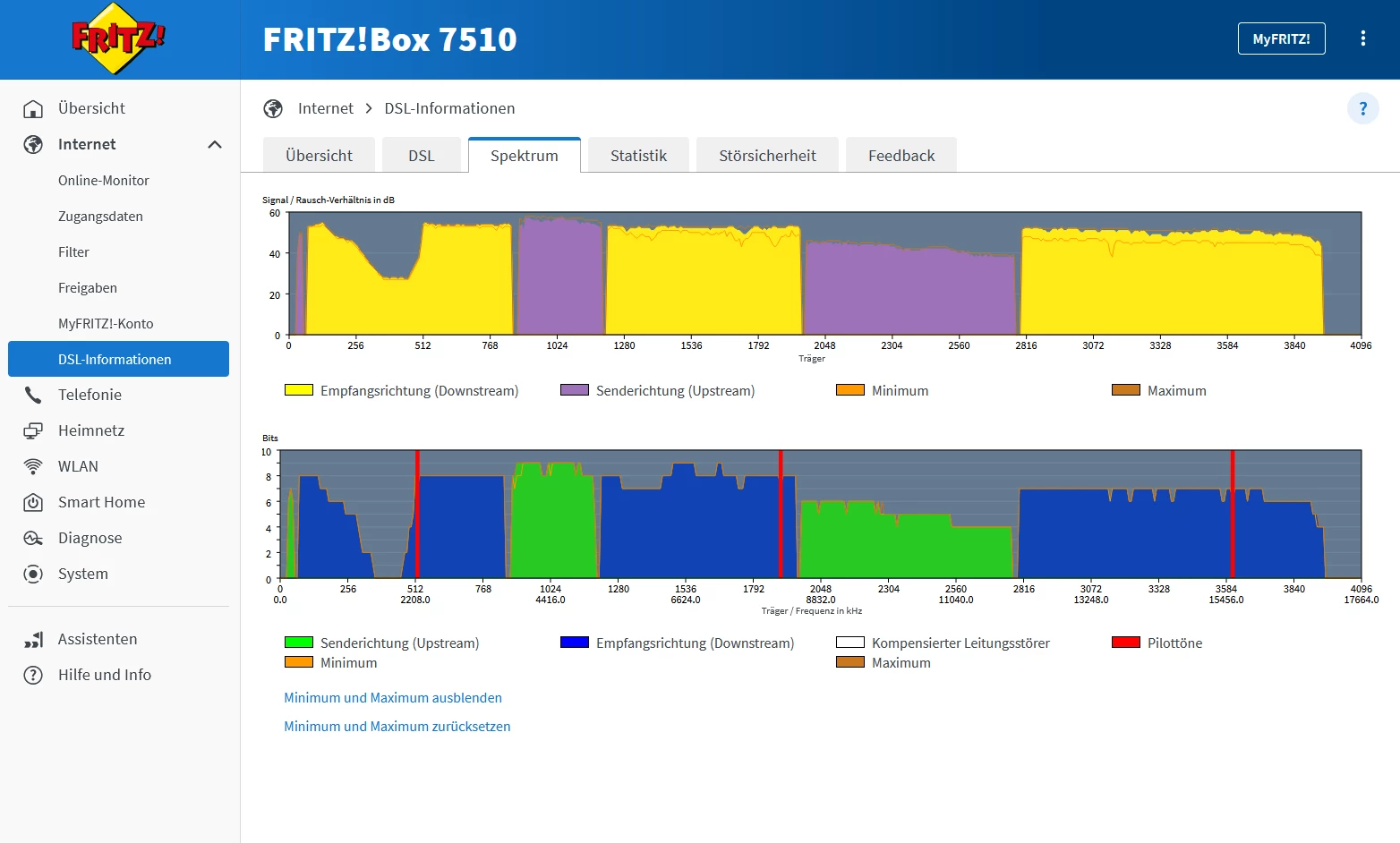Click the yellow Downstream legend swatch
This screenshot has height=843, width=1400.
coord(299,390)
